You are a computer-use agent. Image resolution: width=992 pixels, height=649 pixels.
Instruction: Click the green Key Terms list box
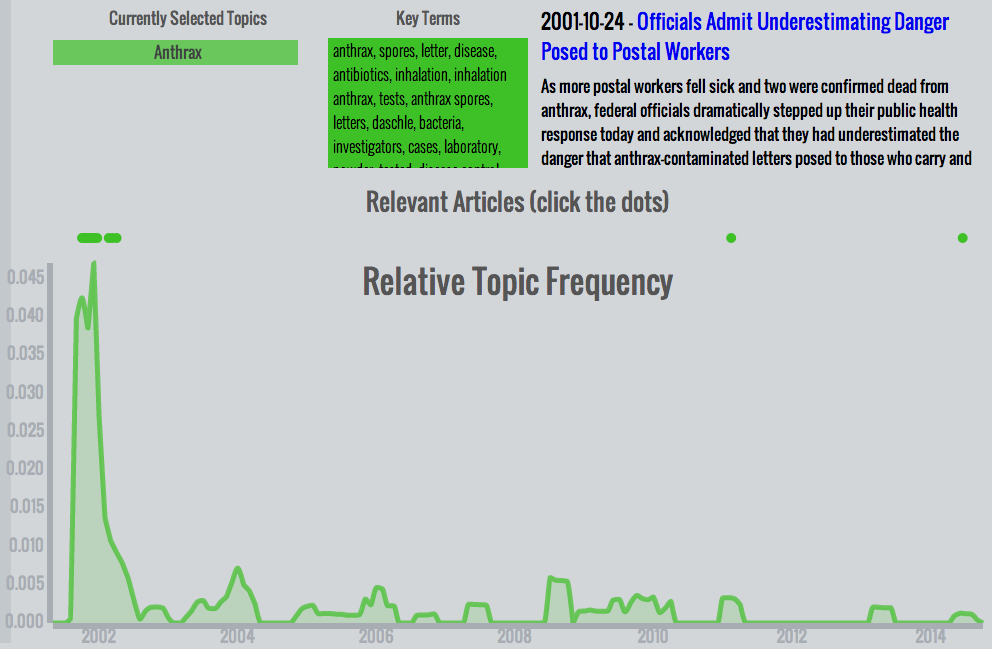428,104
